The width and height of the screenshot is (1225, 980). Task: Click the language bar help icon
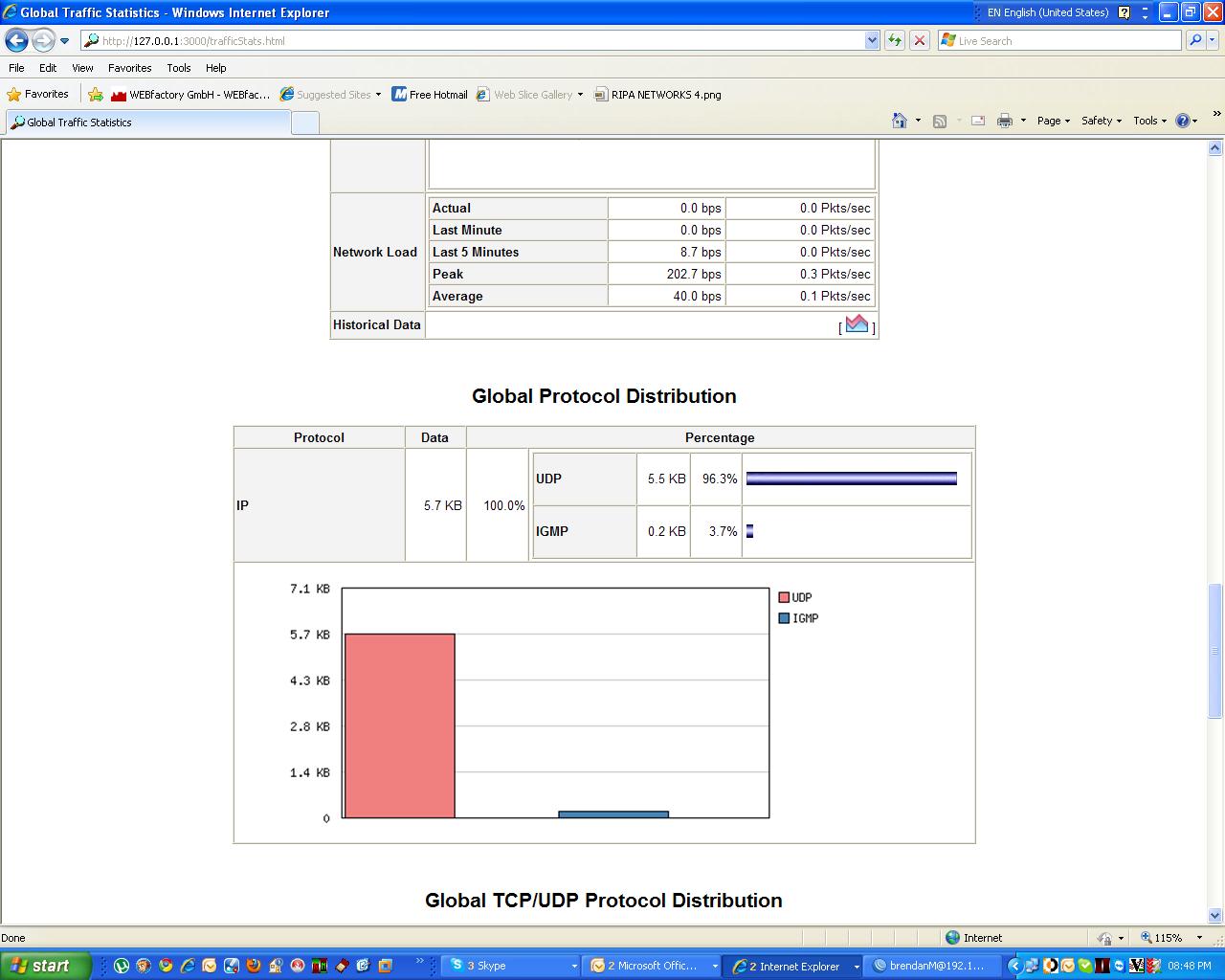tap(1125, 12)
